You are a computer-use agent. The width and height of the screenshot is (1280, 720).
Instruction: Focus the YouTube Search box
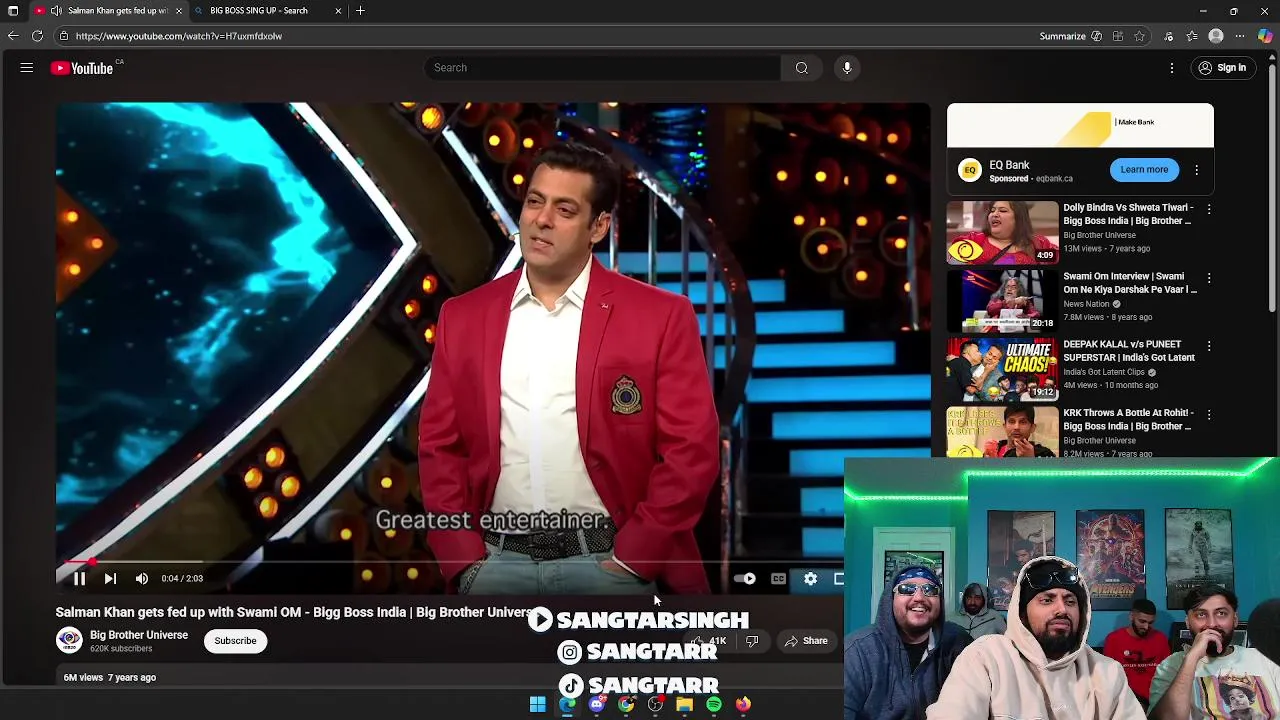(602, 68)
